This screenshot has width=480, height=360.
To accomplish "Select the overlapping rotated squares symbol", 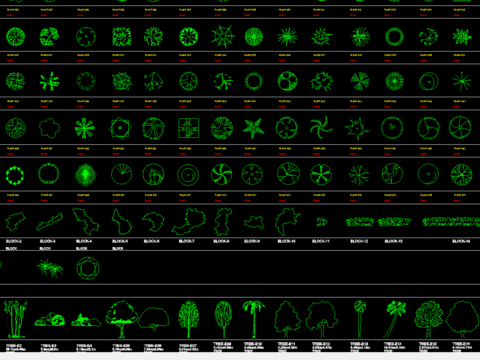I will tap(120, 128).
